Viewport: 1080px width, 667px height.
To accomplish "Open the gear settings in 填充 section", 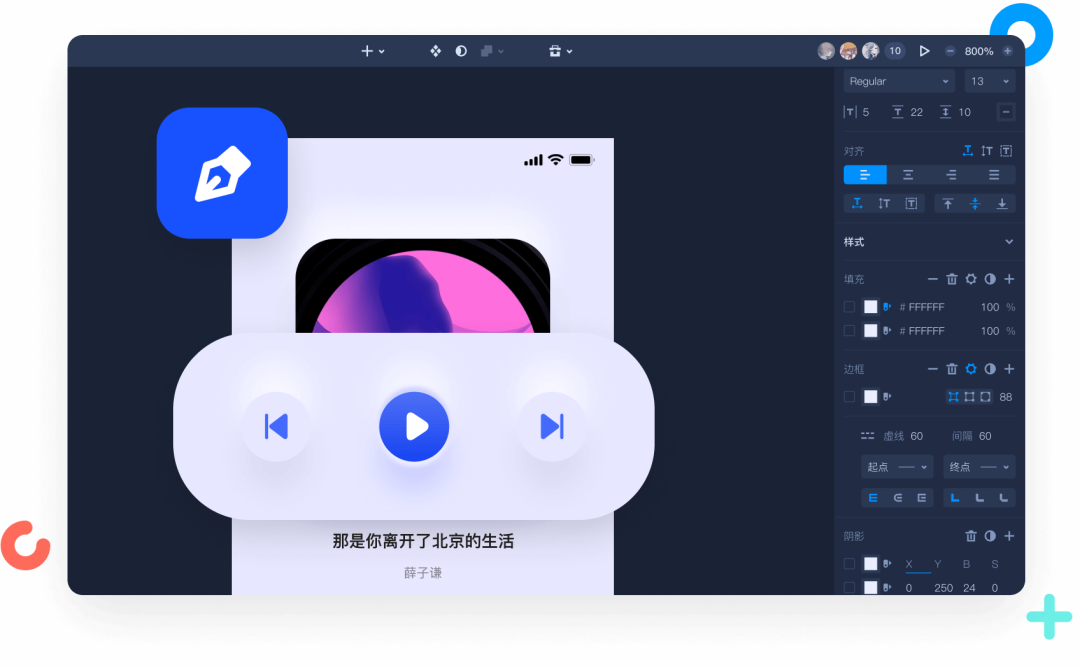I will (971, 279).
